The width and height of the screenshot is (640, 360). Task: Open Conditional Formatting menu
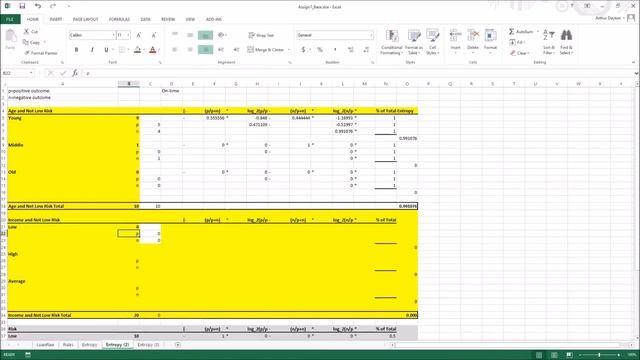pos(391,42)
